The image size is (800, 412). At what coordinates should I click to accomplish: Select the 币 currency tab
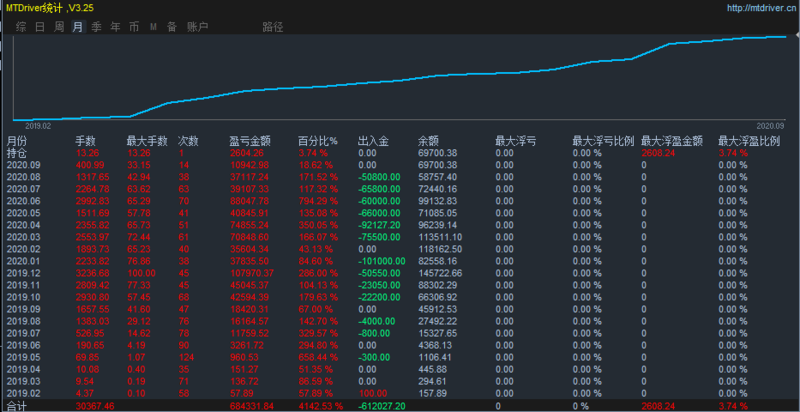pyautogui.click(x=134, y=27)
